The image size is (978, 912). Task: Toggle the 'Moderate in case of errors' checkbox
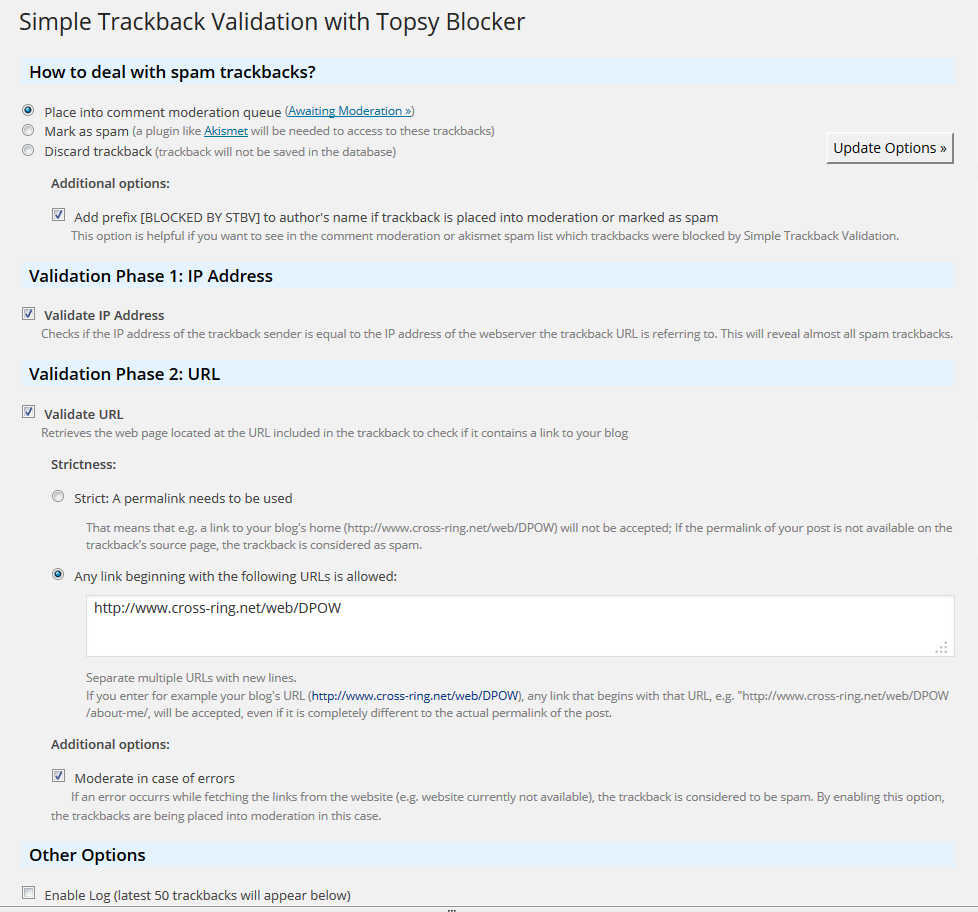(x=58, y=776)
